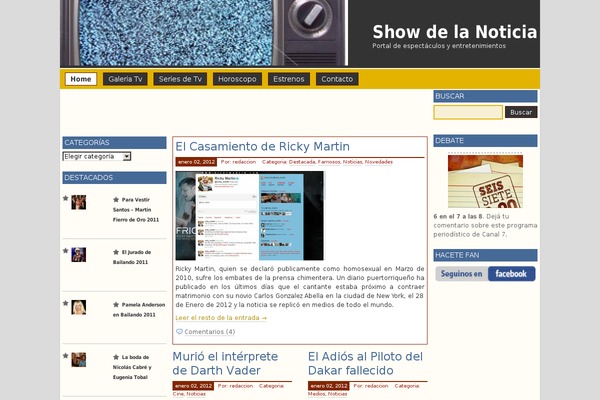Open Cine category under Darth Vader post
Viewport: 600px width, 400px height.
pos(178,394)
